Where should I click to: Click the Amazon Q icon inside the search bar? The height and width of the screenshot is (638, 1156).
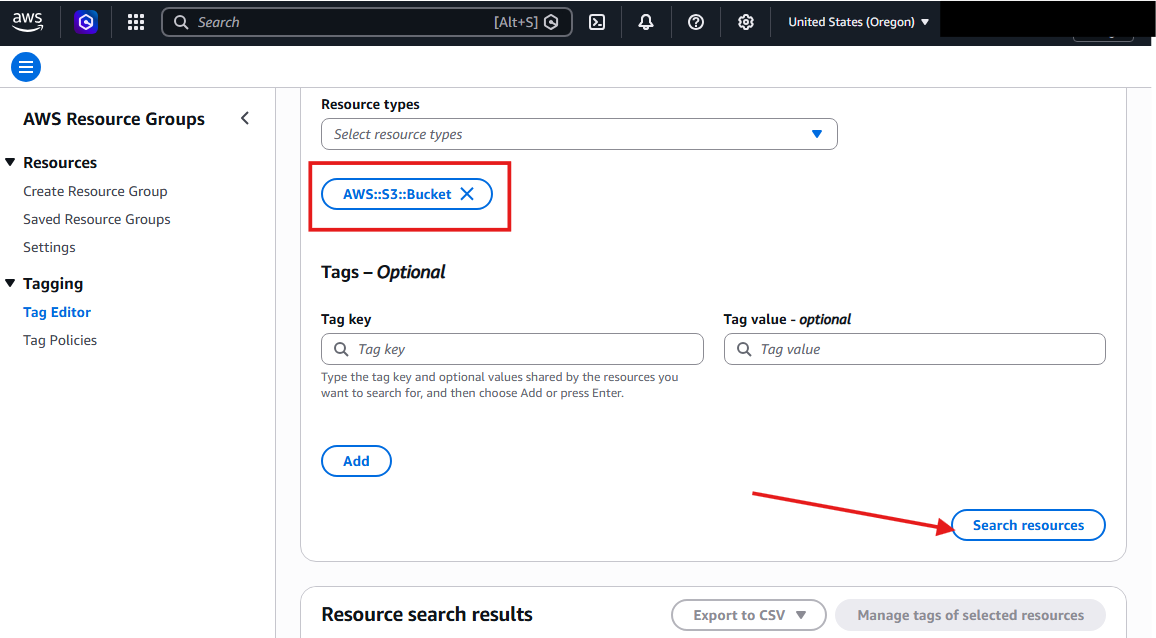click(x=551, y=22)
